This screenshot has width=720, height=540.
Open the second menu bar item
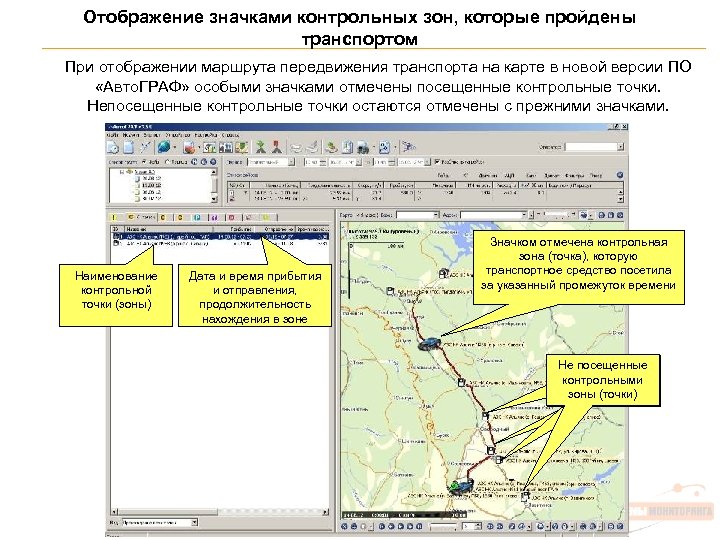pyautogui.click(x=130, y=135)
